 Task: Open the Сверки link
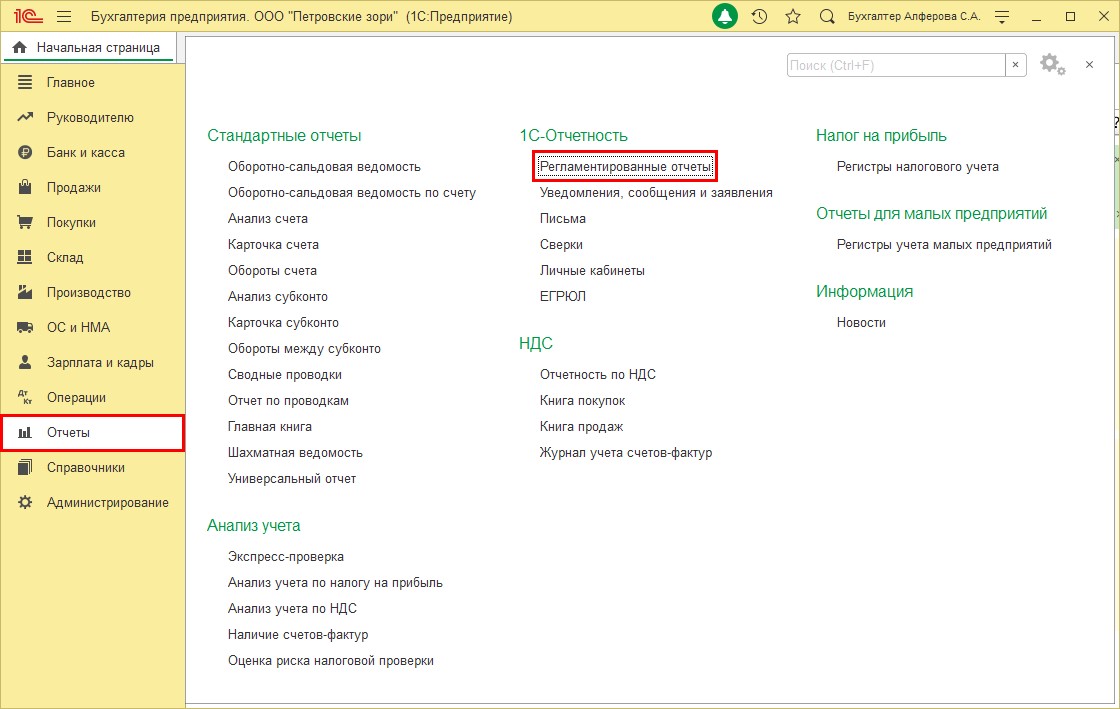[561, 244]
